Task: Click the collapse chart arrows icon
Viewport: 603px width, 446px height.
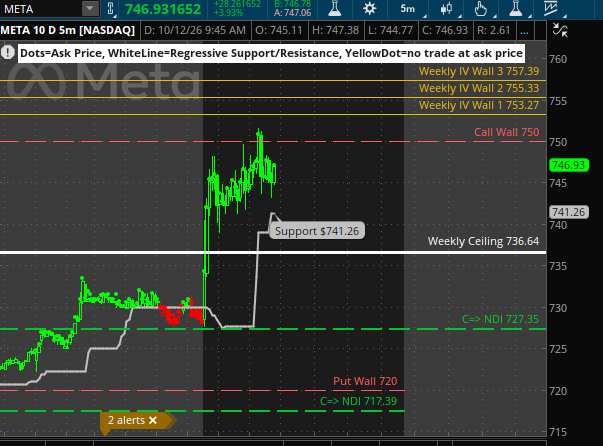Action: click(x=560, y=30)
